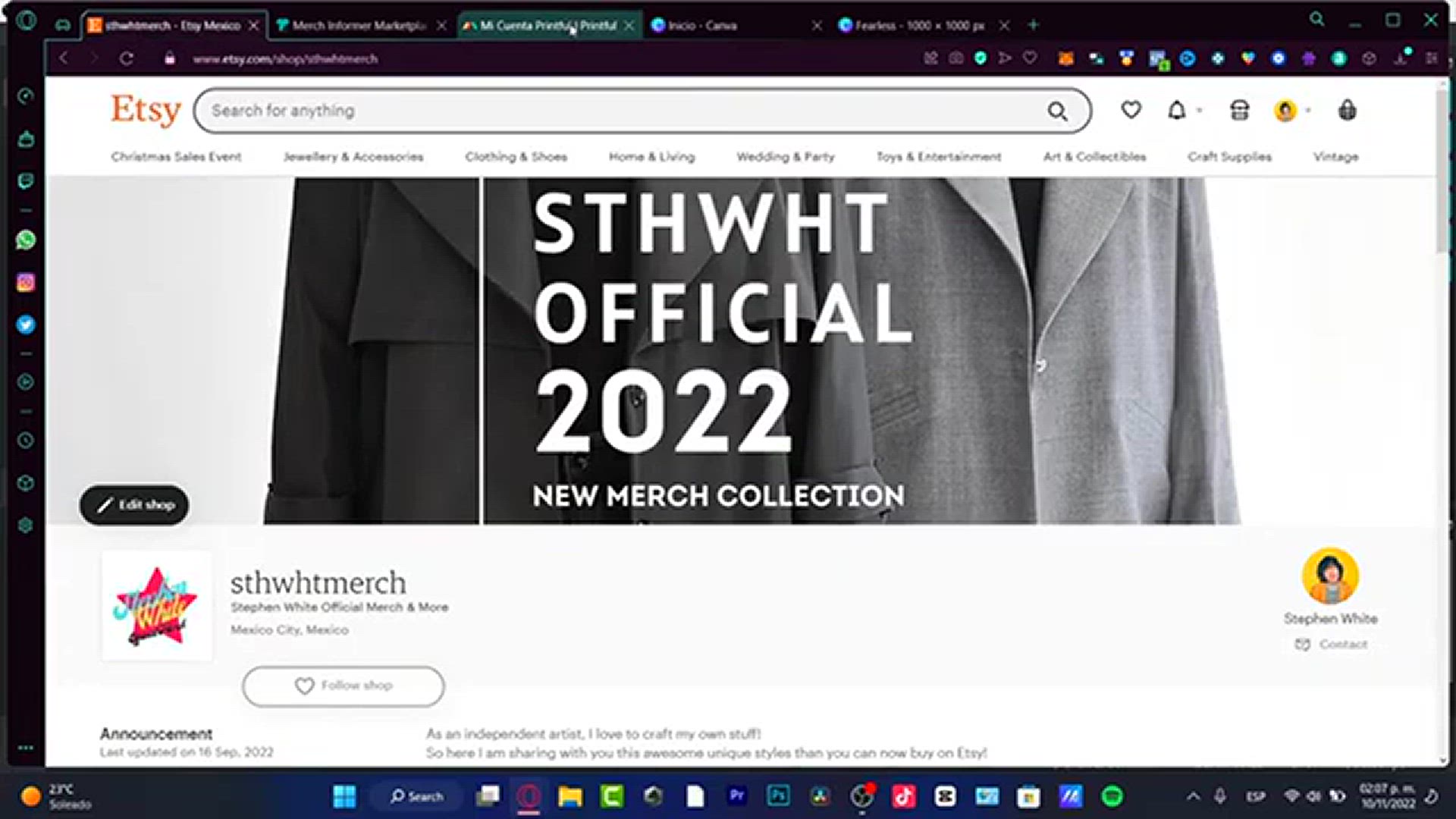This screenshot has width=1456, height=819.
Task: Open a new tab with plus
Action: [x=1033, y=25]
